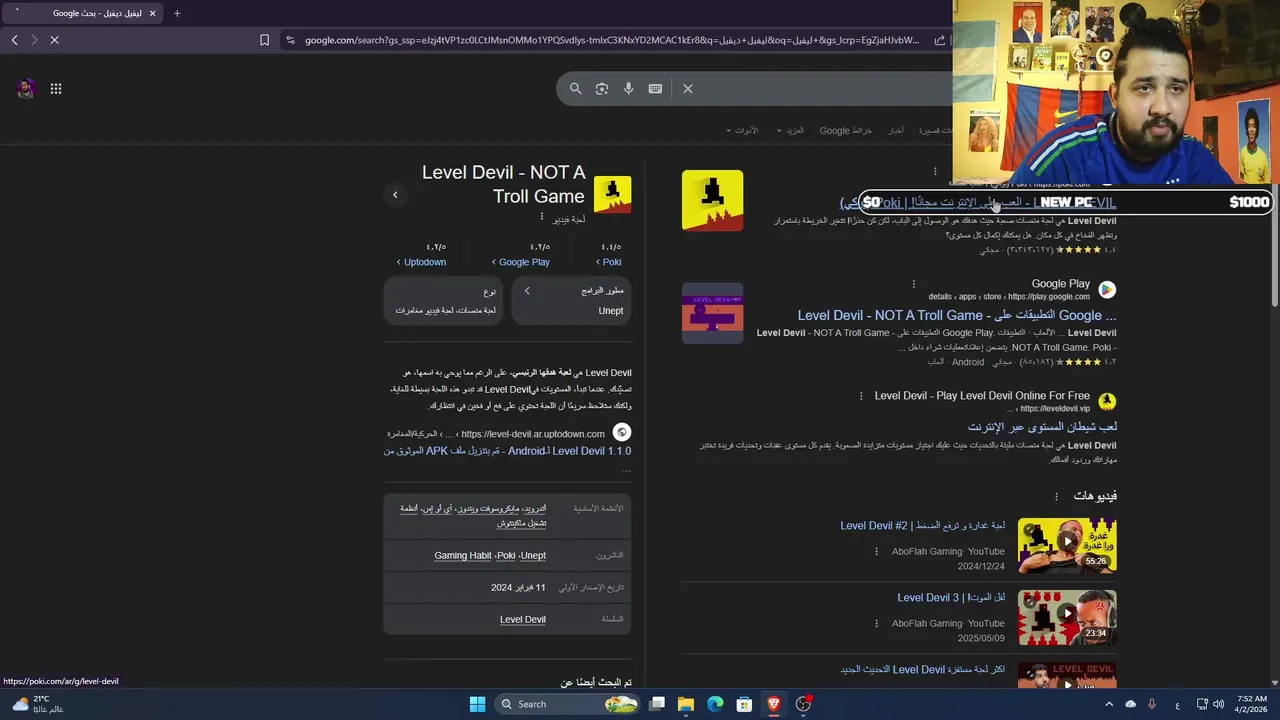The width and height of the screenshot is (1280, 720).
Task: Open the Poki Level Devil result title
Action: point(978,202)
